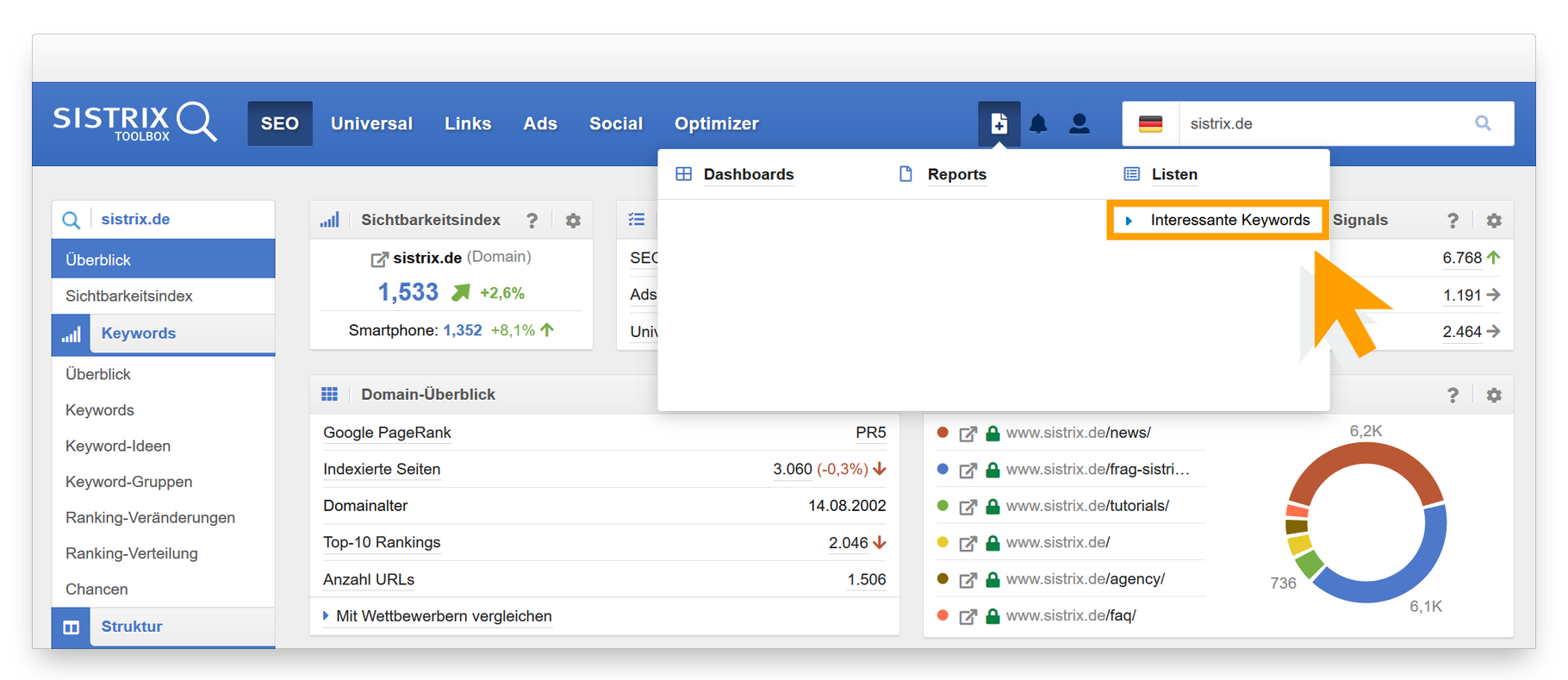The height and width of the screenshot is (680, 1568).
Task: Switch to the Optimizer module tab
Action: click(716, 123)
